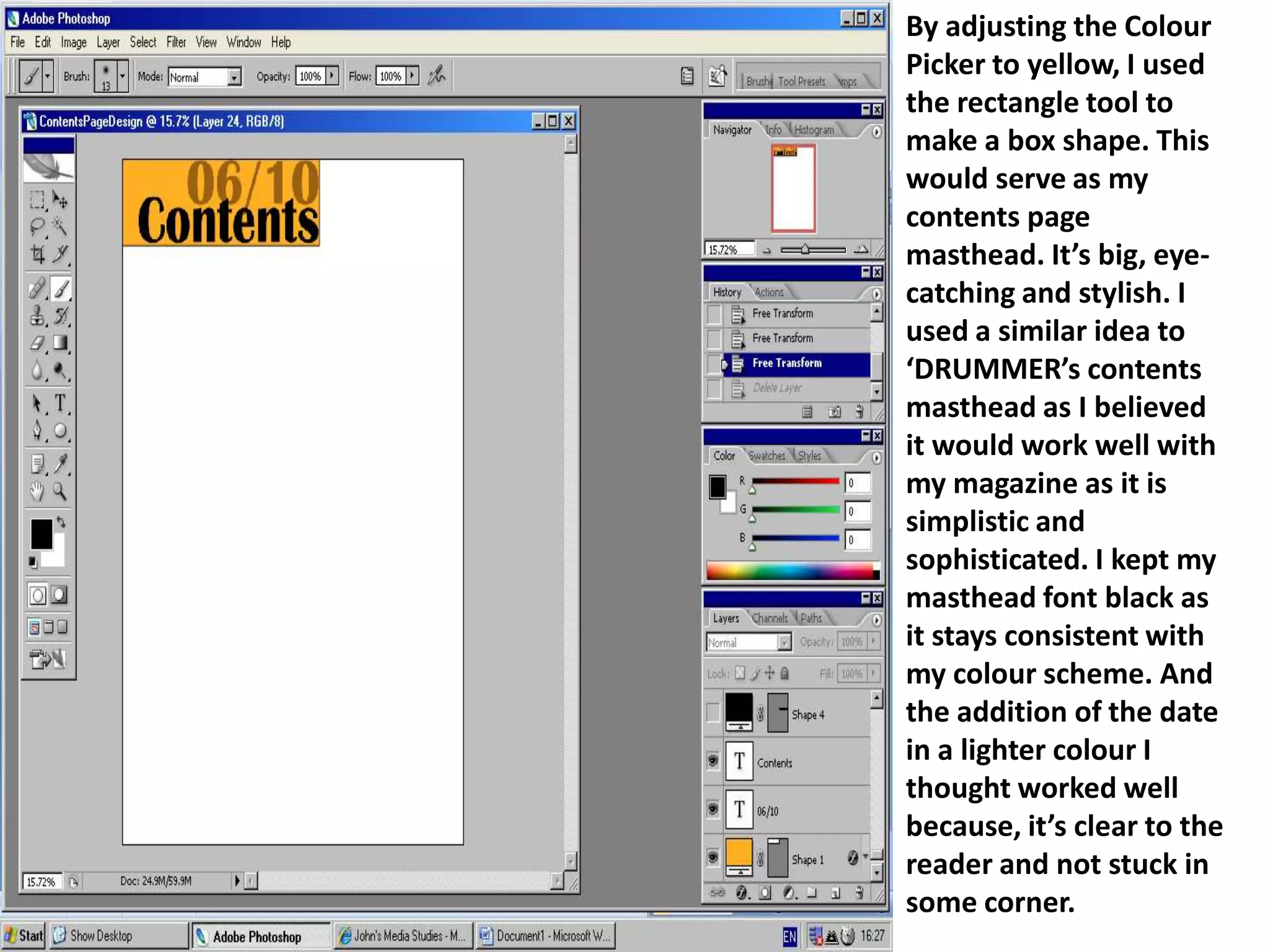The width and height of the screenshot is (1270, 952).
Task: Click the airbrush icon in options bar
Action: [x=437, y=76]
